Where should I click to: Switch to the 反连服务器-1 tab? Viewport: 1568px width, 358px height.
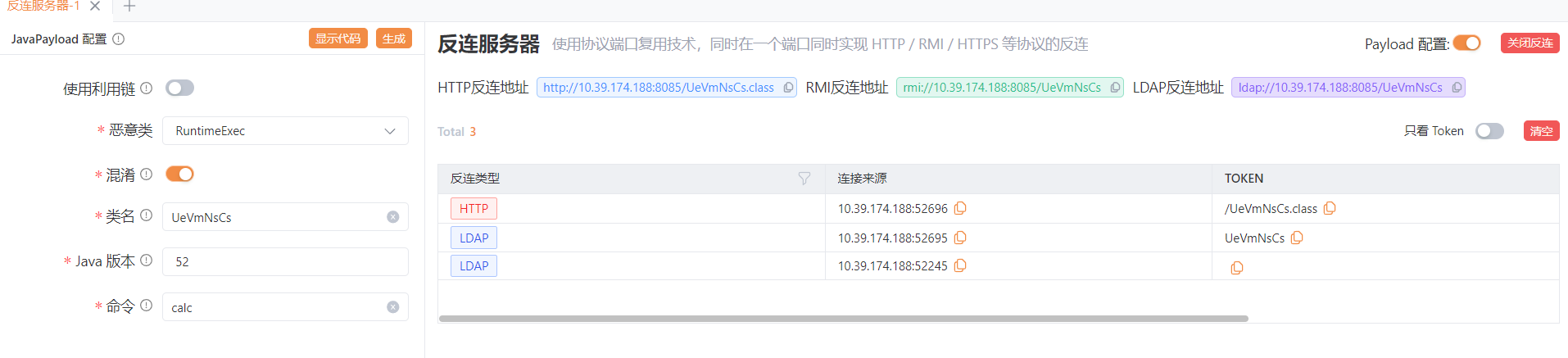(x=44, y=7)
